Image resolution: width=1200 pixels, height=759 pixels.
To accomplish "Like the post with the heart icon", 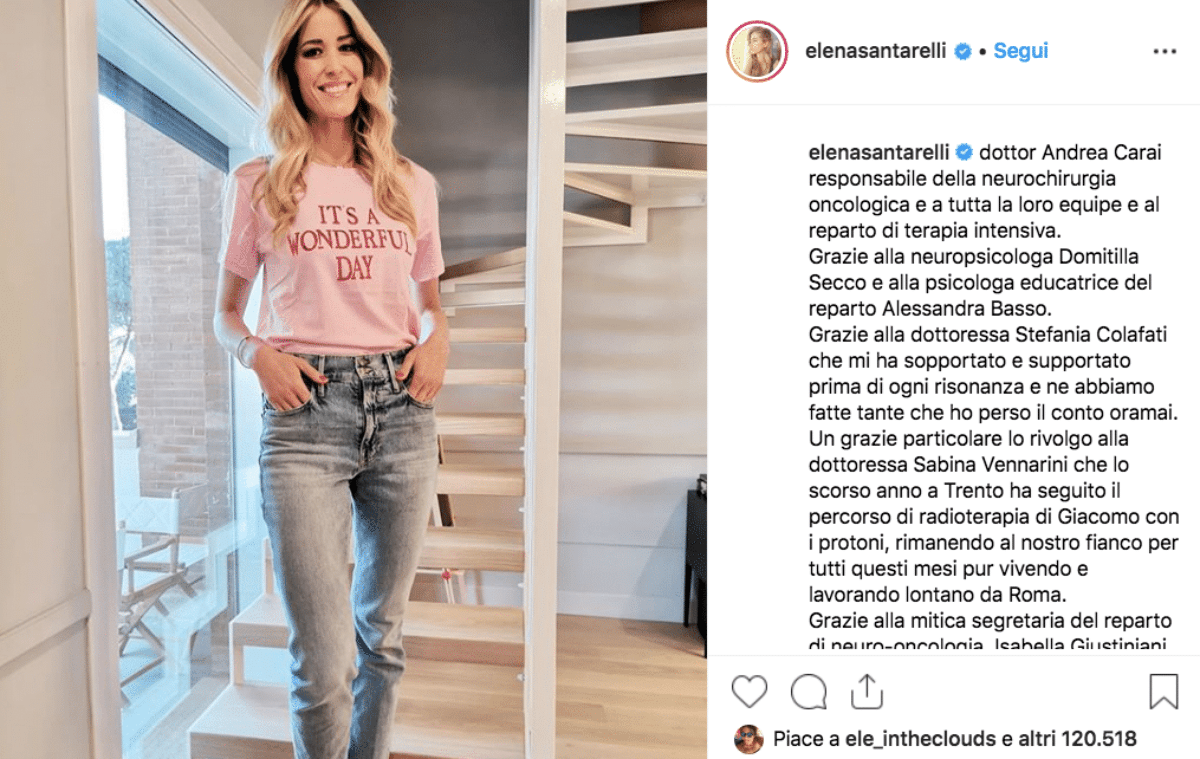I will point(750,692).
